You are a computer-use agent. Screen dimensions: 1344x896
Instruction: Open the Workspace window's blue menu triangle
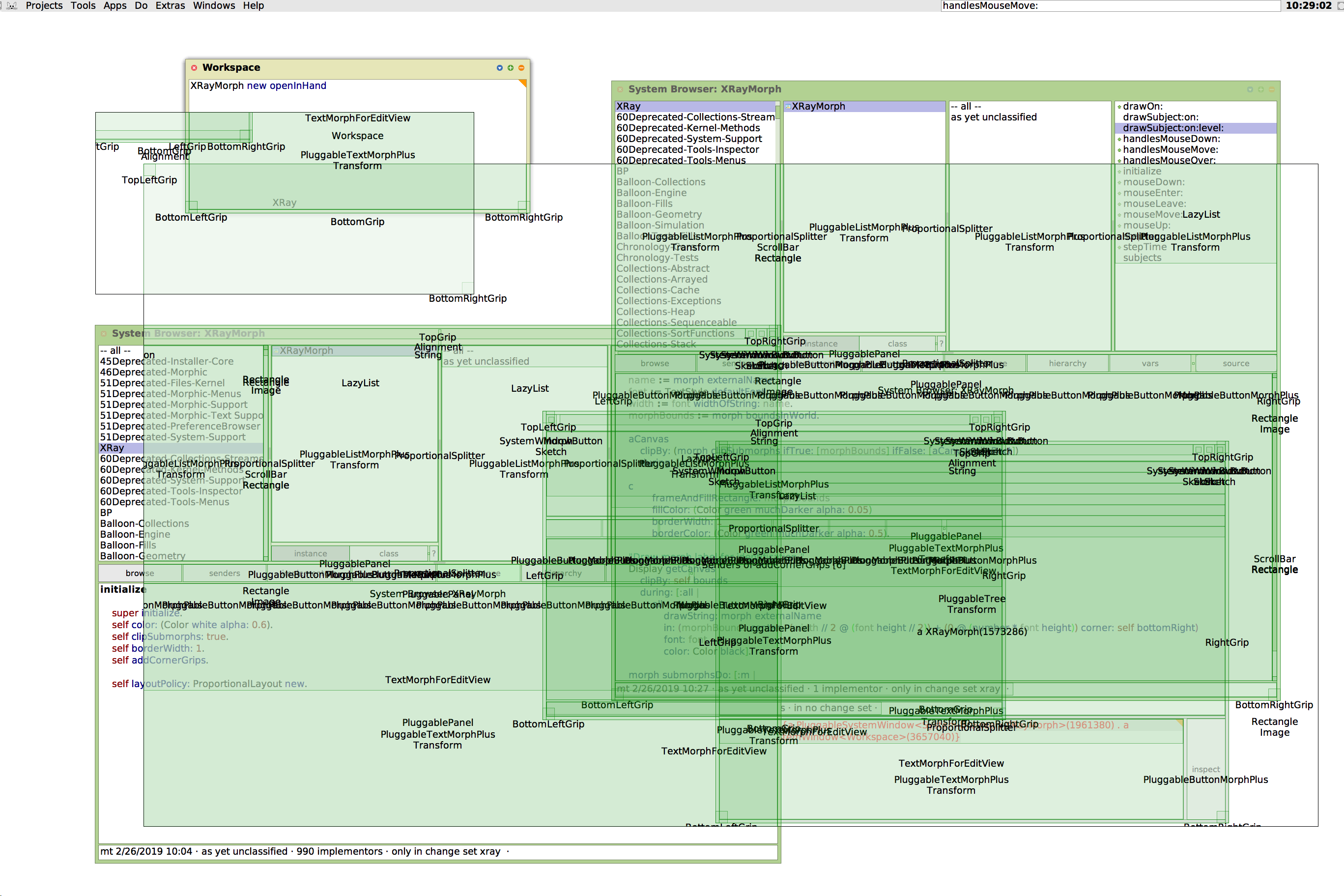pyautogui.click(x=500, y=67)
